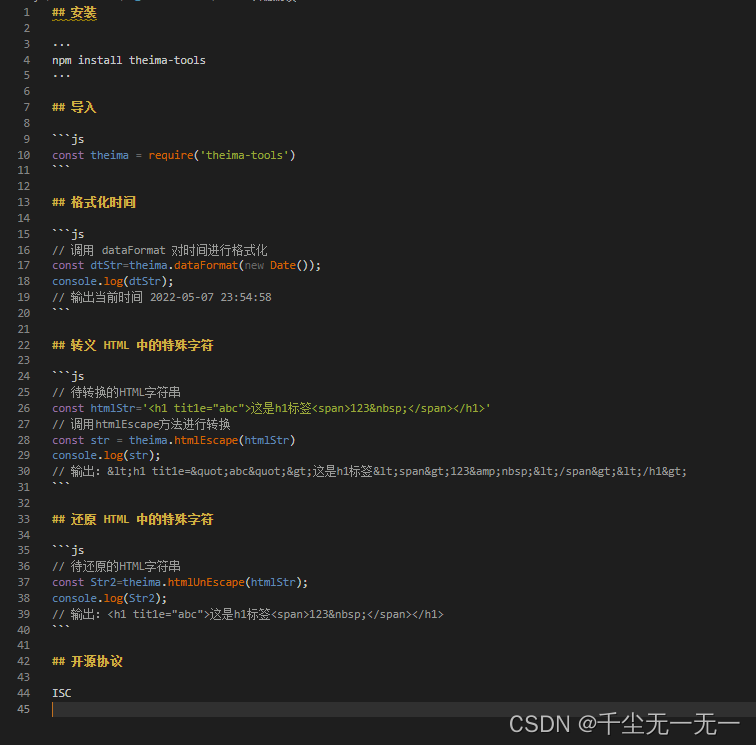Click the '## 格式化时间' heading

tap(94, 202)
